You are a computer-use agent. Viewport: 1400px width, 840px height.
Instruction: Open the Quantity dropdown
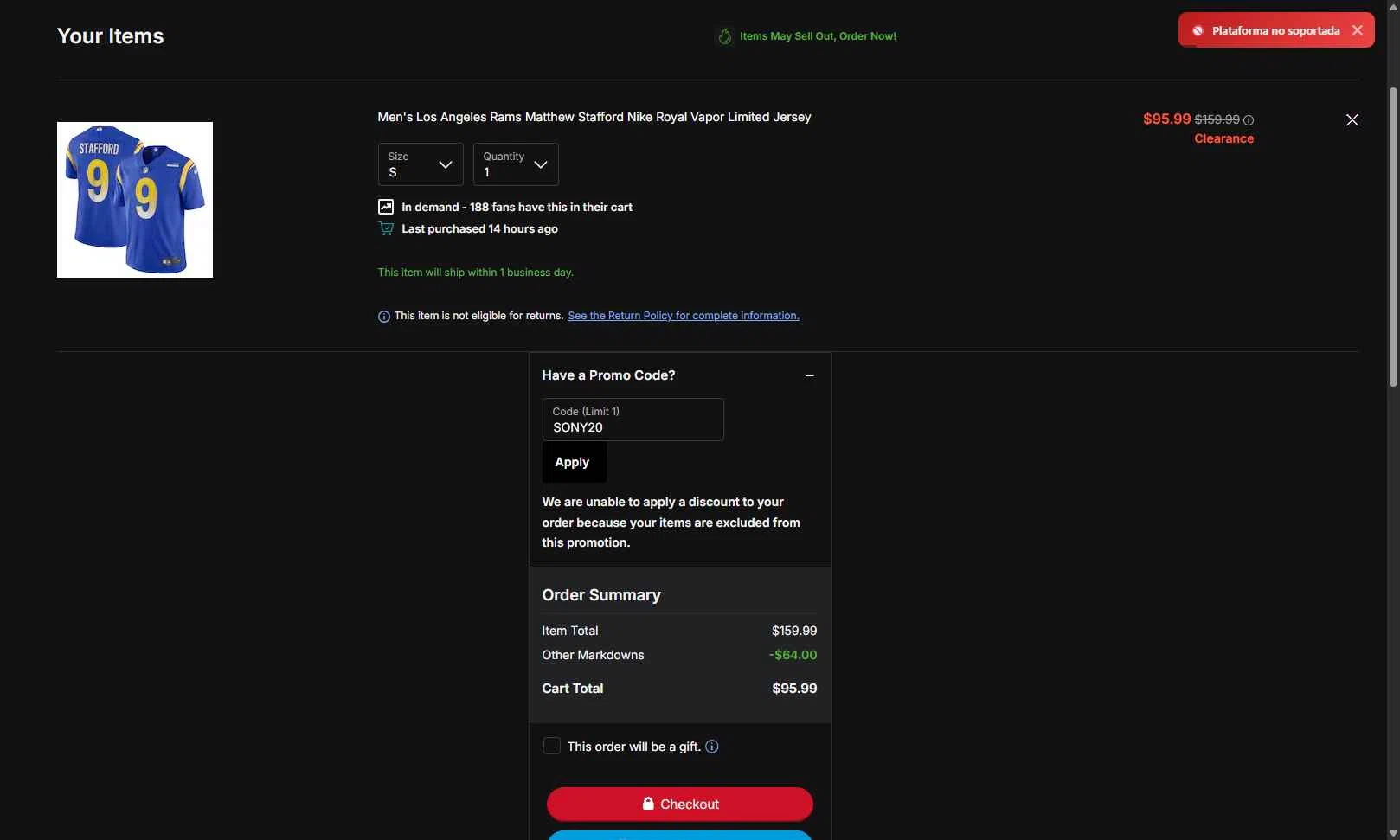tap(516, 164)
